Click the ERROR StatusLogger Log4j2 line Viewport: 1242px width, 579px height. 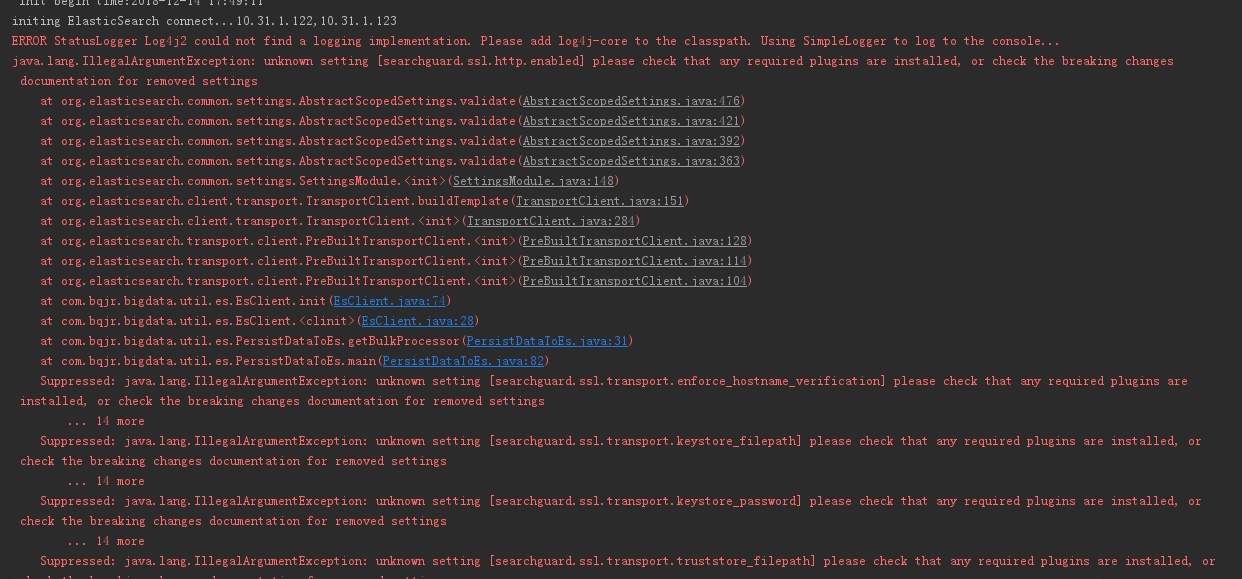point(536,41)
